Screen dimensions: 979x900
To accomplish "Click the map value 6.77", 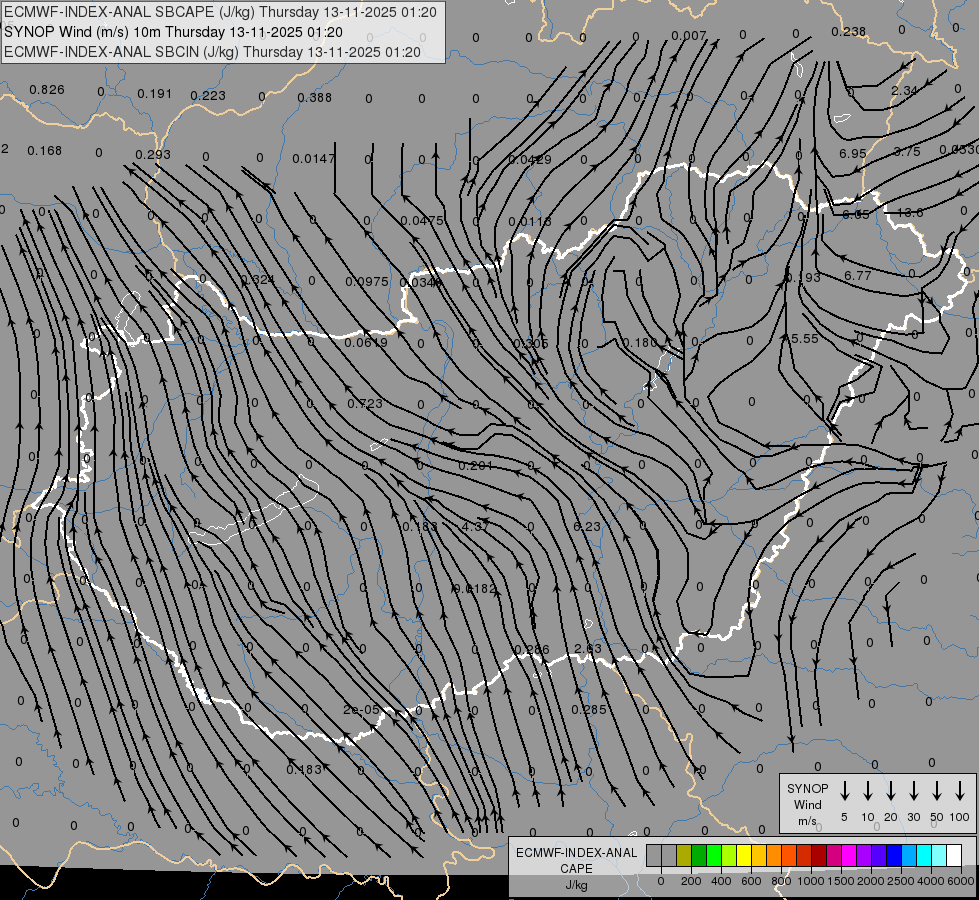I will [857, 275].
